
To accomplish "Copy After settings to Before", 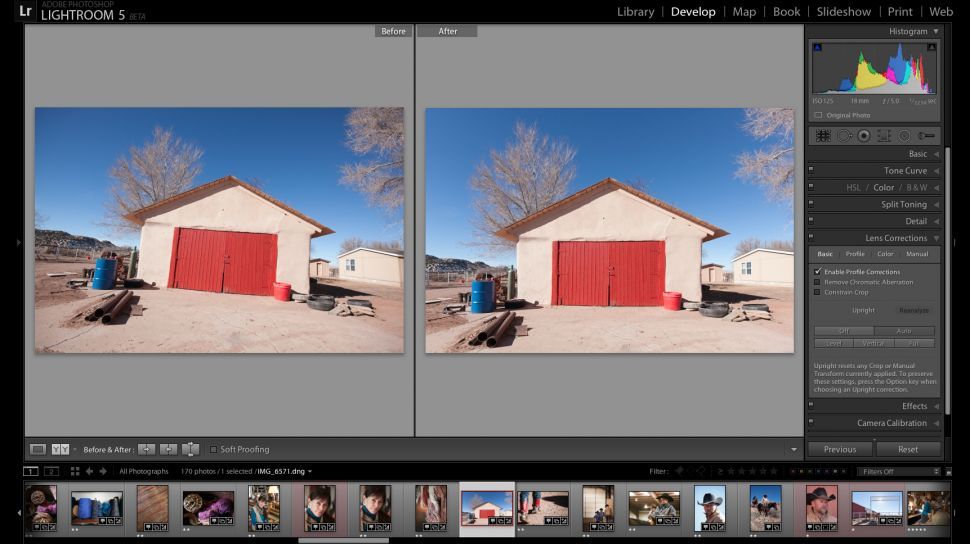I will pos(168,449).
